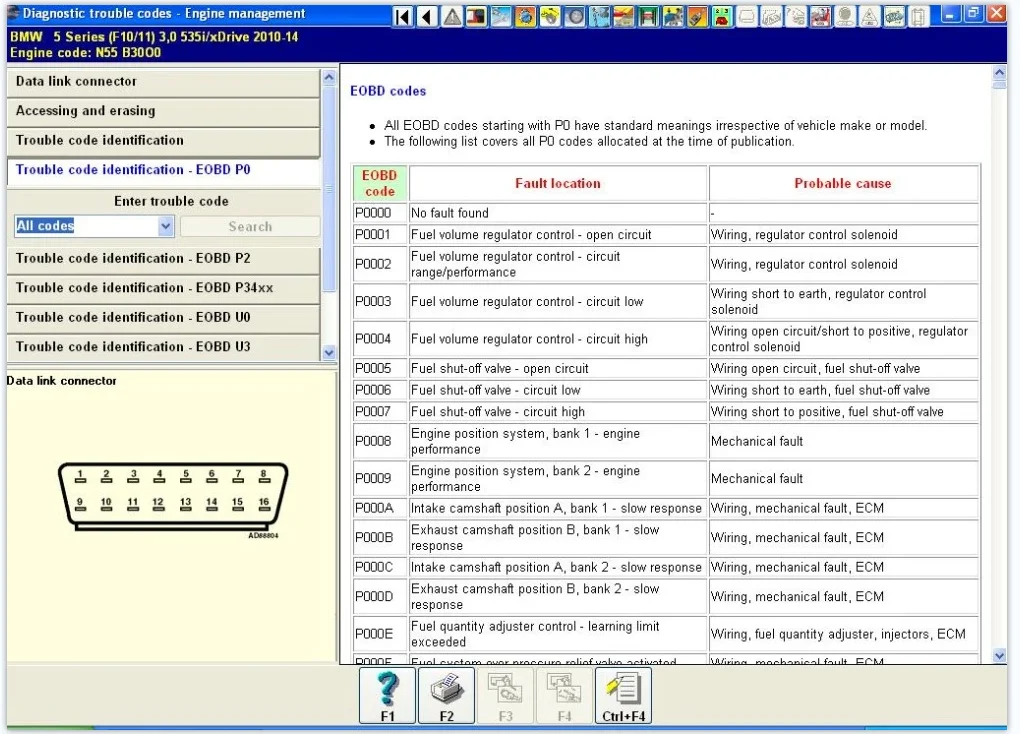This screenshot has width=1020, height=734.
Task: Open the All codes dropdown
Action: coord(166,227)
